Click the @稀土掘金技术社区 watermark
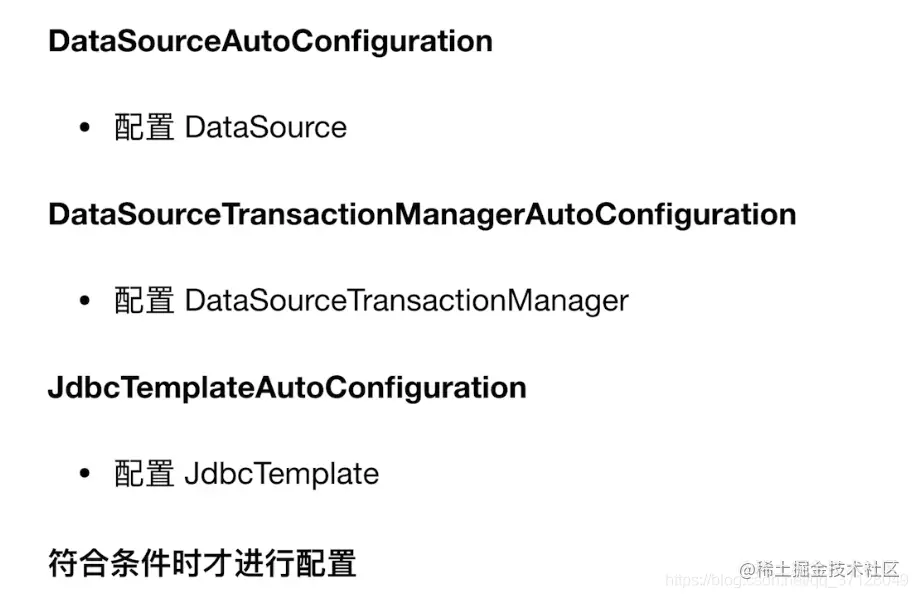 tap(820, 569)
